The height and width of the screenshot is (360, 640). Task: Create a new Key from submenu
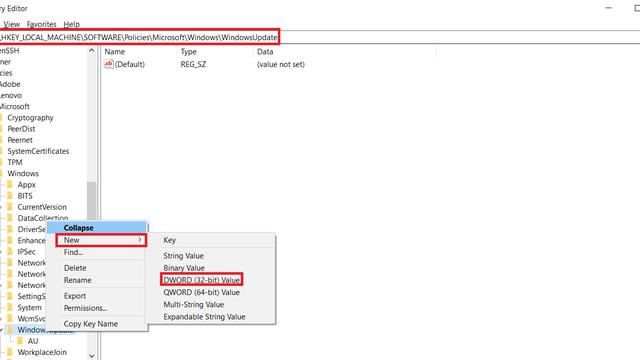tap(169, 240)
